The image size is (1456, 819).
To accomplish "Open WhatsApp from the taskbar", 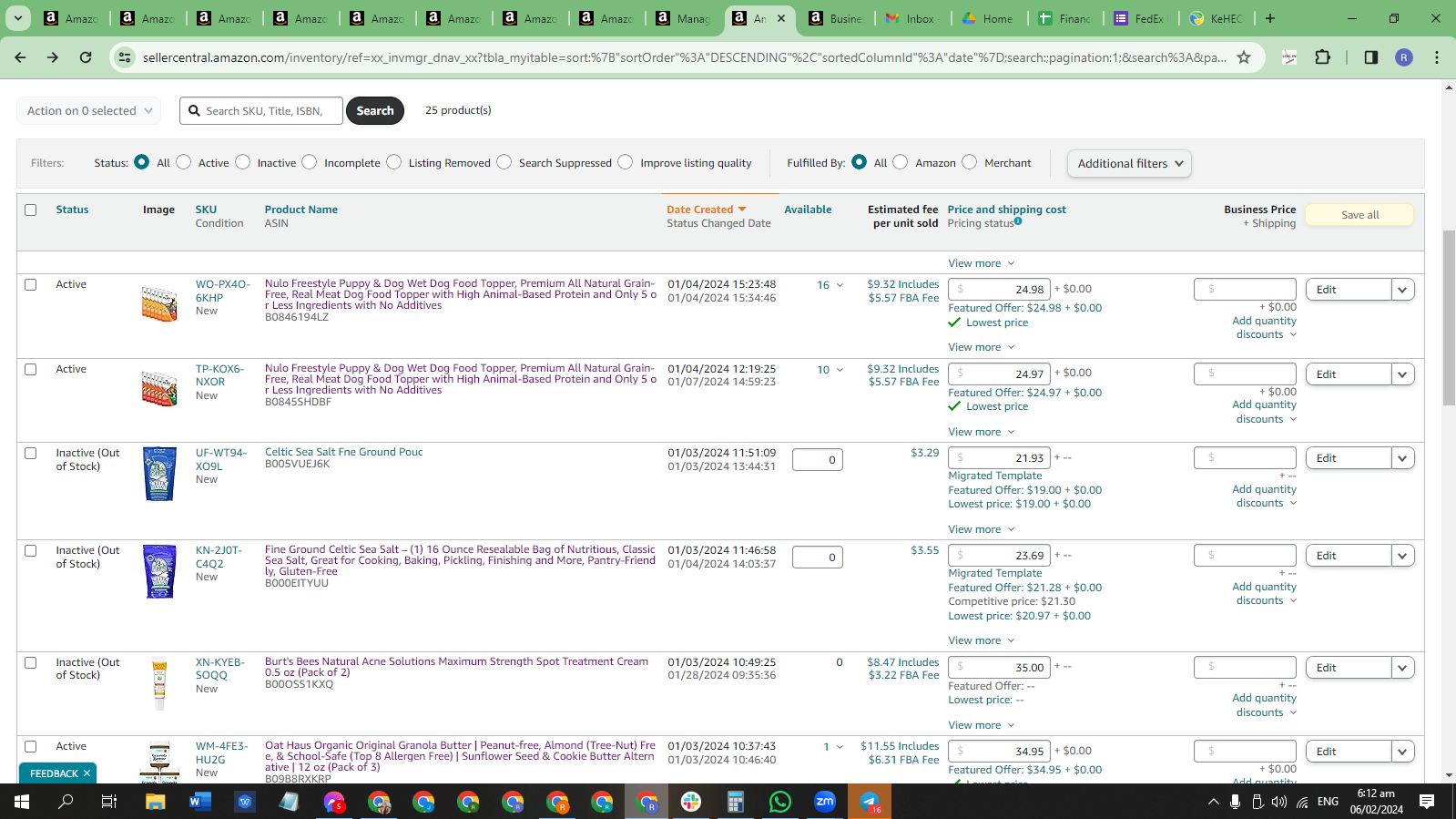I will (x=780, y=802).
